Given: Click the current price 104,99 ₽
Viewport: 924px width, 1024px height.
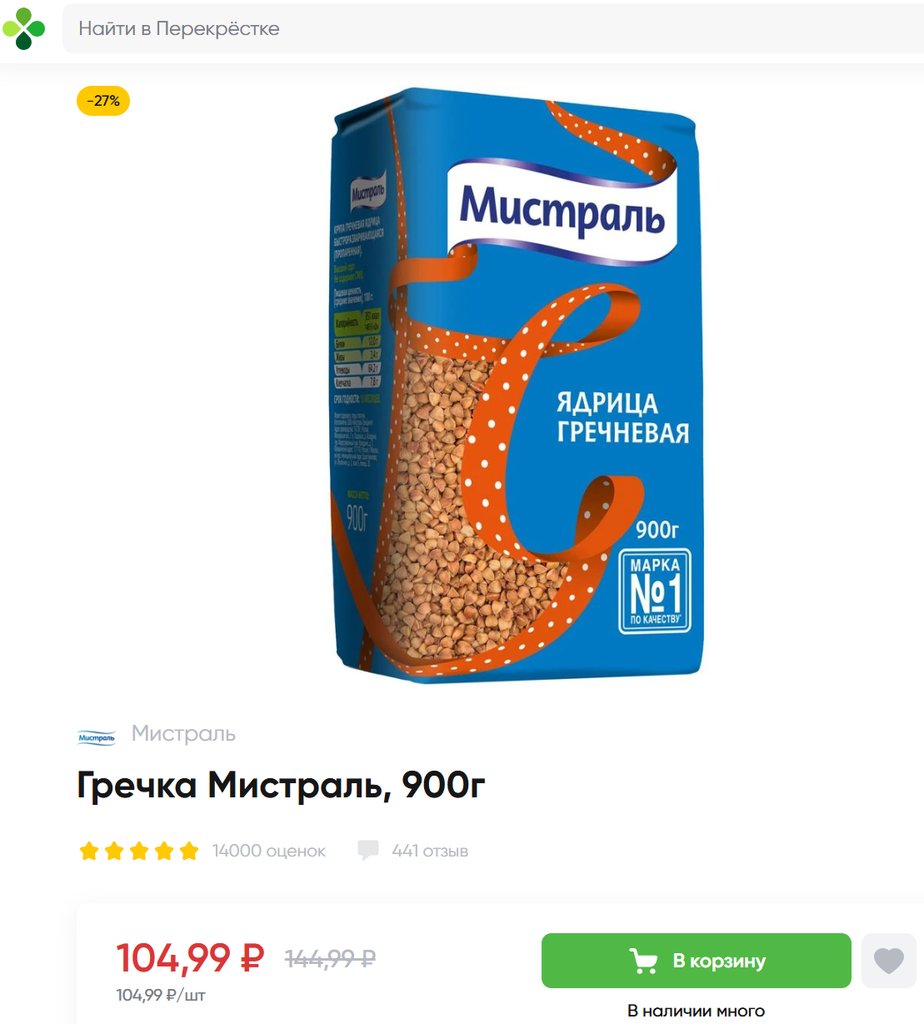Looking at the screenshot, I should click(190, 958).
